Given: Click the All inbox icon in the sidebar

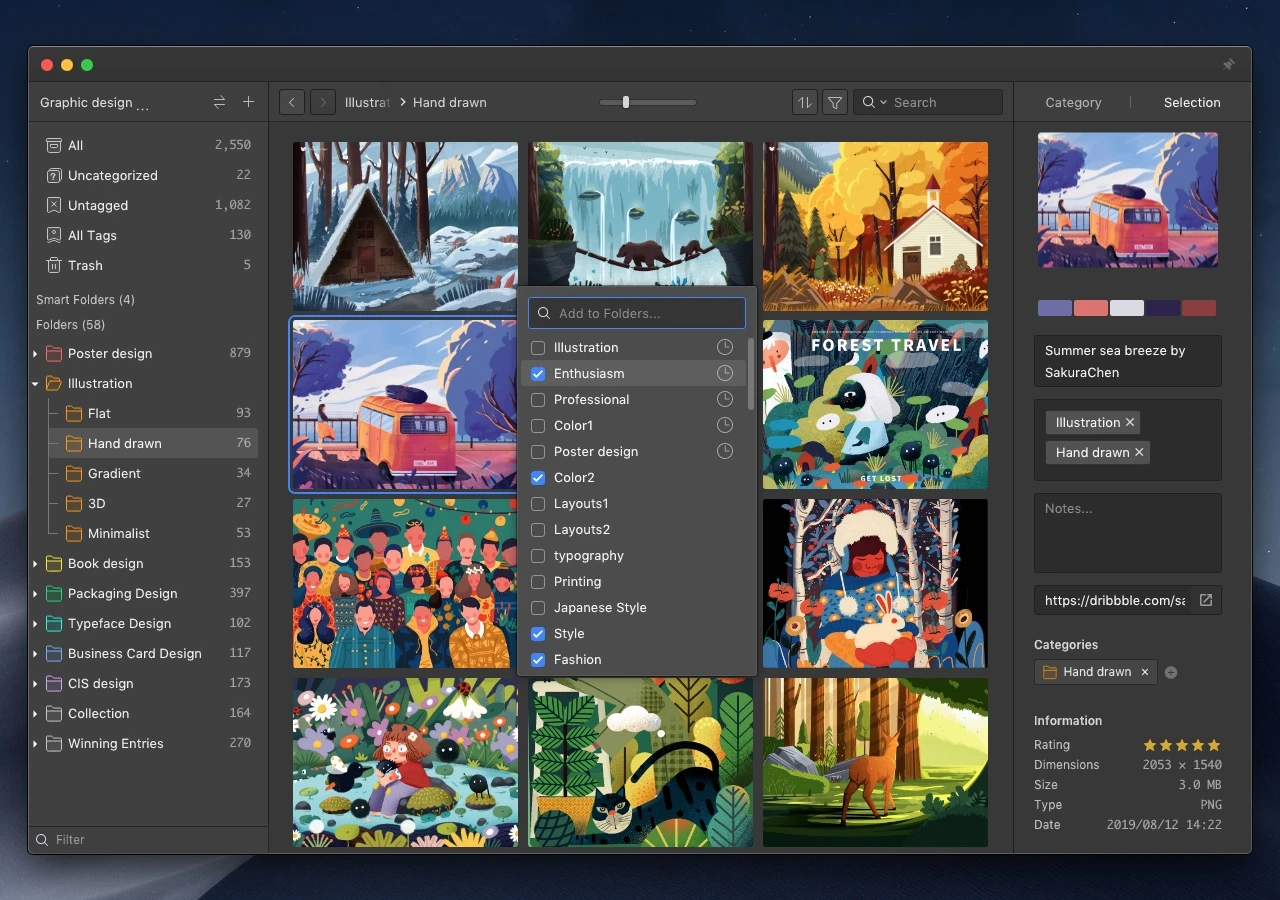Looking at the screenshot, I should [54, 145].
